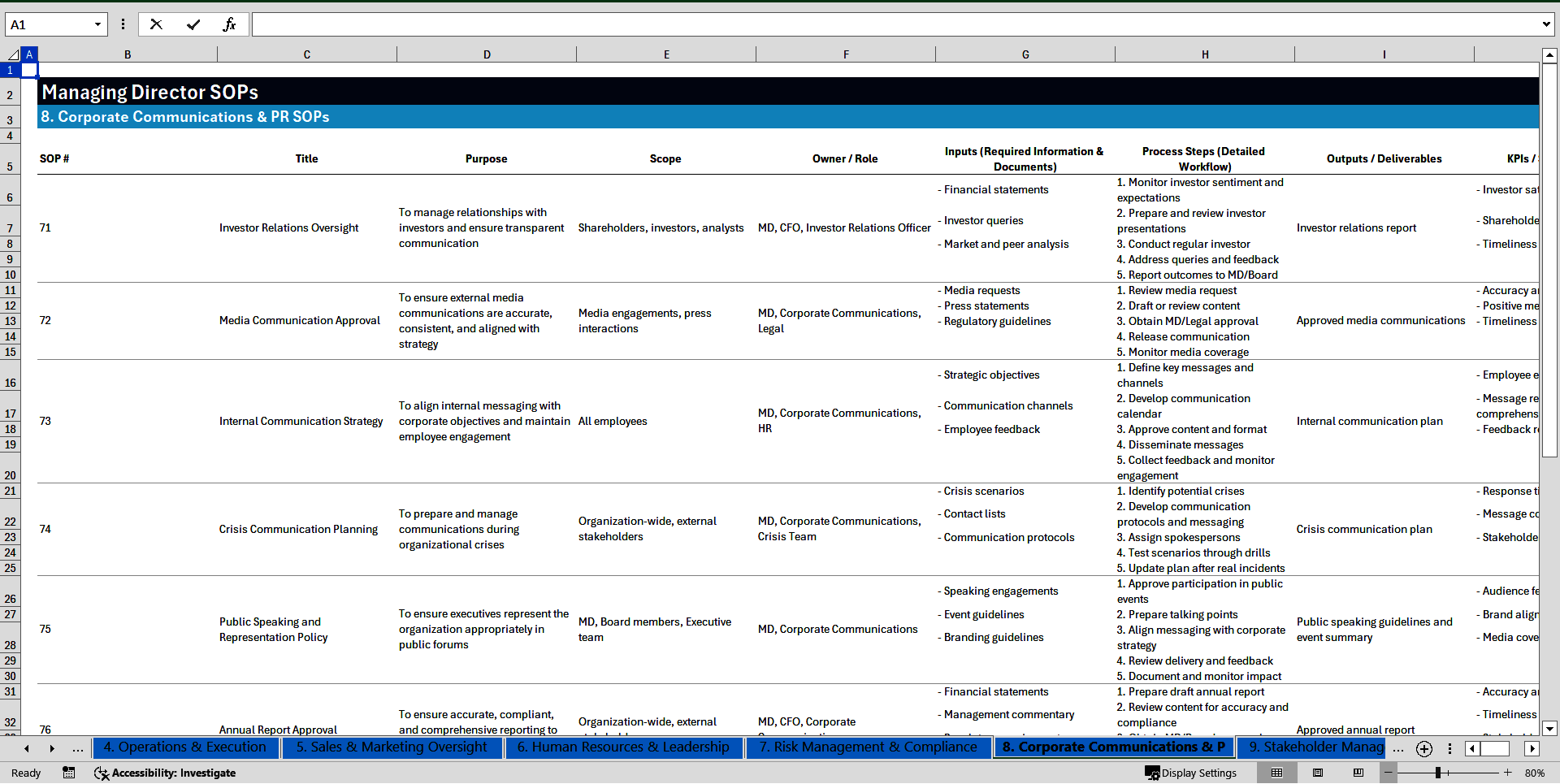1560x784 pixels.
Task: Click the Cancel entry X icon
Action: [156, 24]
